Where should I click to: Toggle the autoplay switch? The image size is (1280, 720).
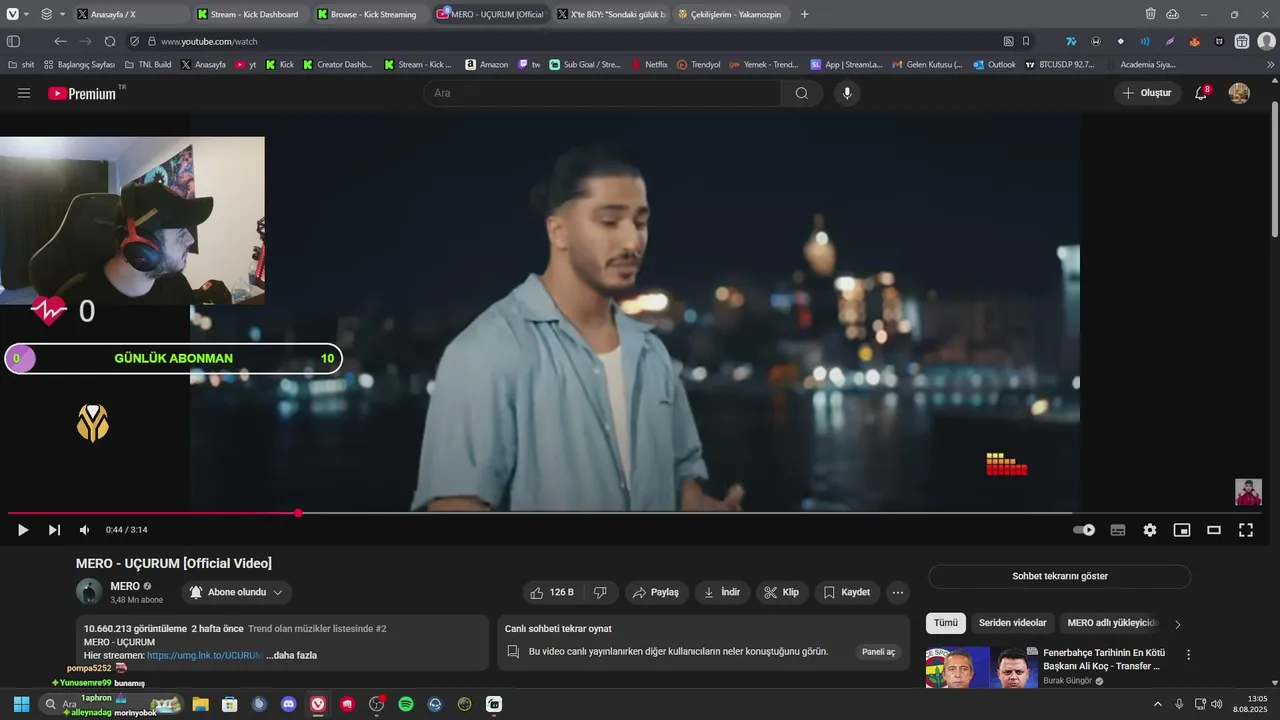tap(1084, 530)
